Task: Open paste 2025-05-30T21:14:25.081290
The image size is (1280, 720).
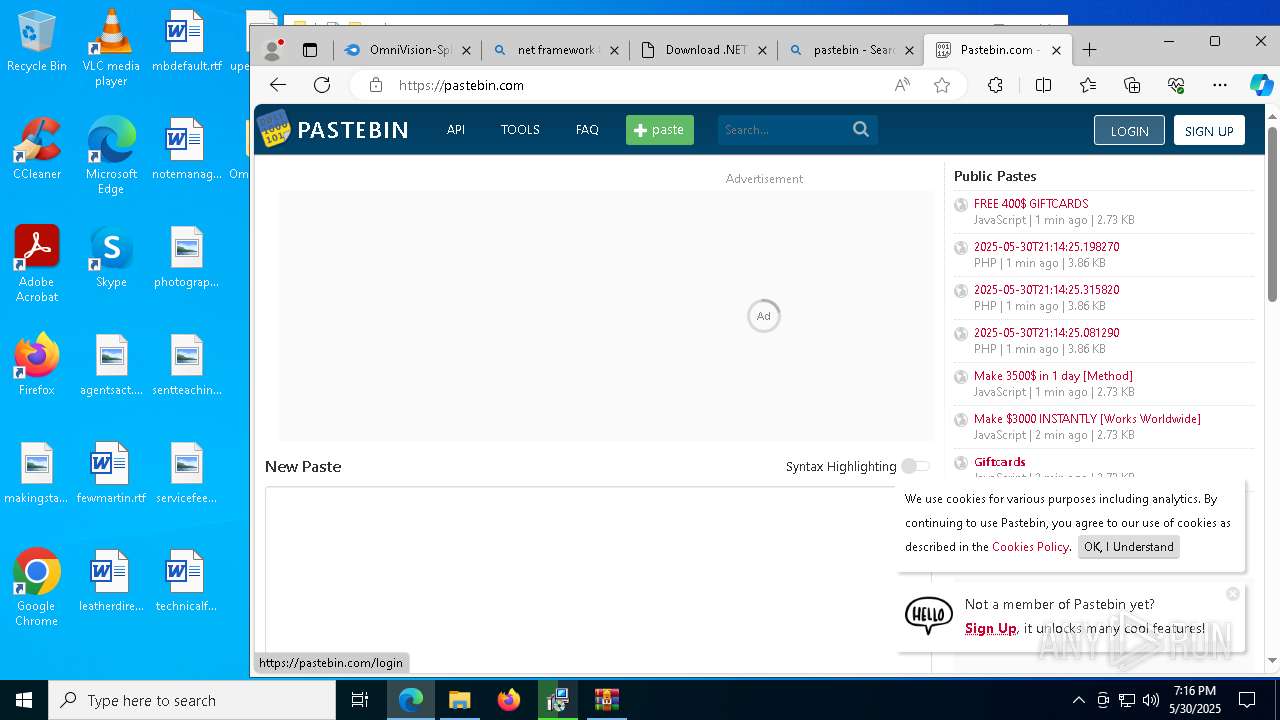Action: point(1046,332)
